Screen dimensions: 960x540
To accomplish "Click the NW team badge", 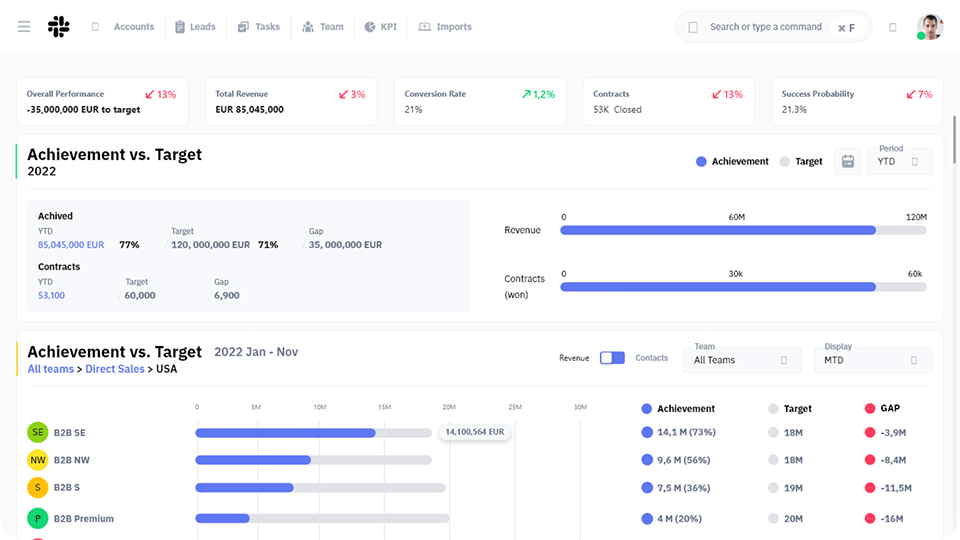I will 37,460.
